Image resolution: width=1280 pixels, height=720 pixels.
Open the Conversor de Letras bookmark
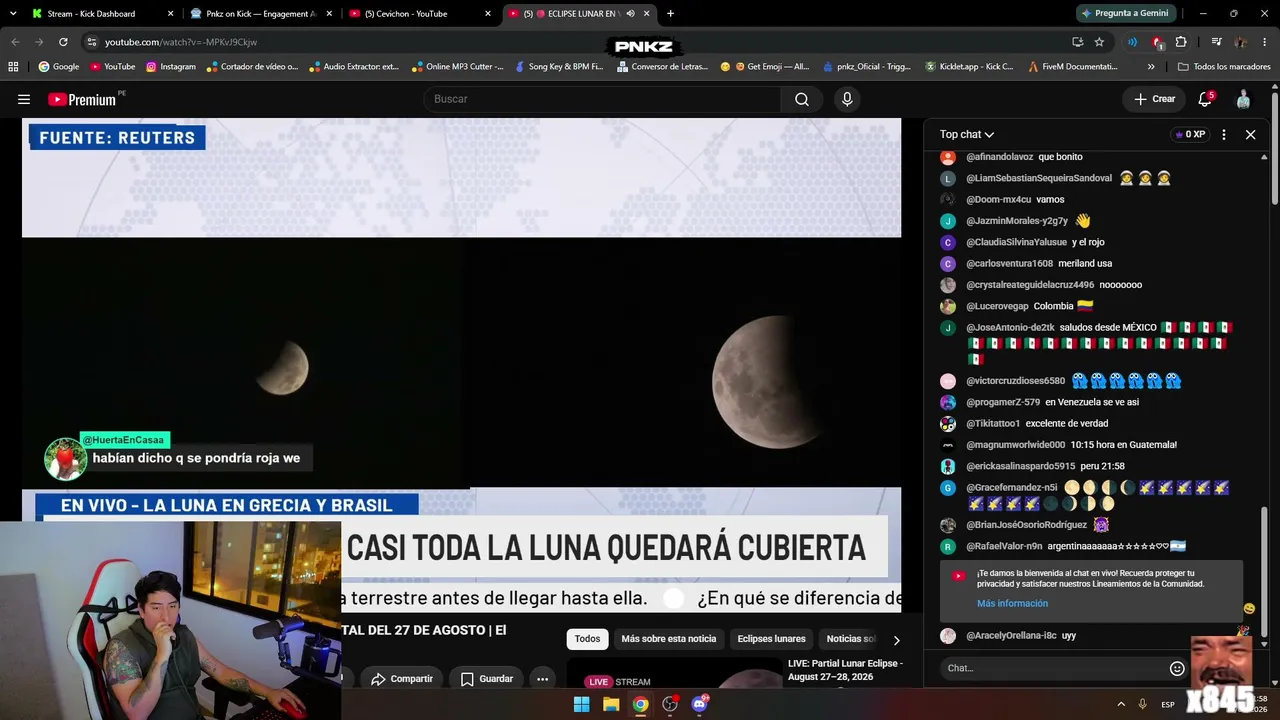[x=663, y=67]
